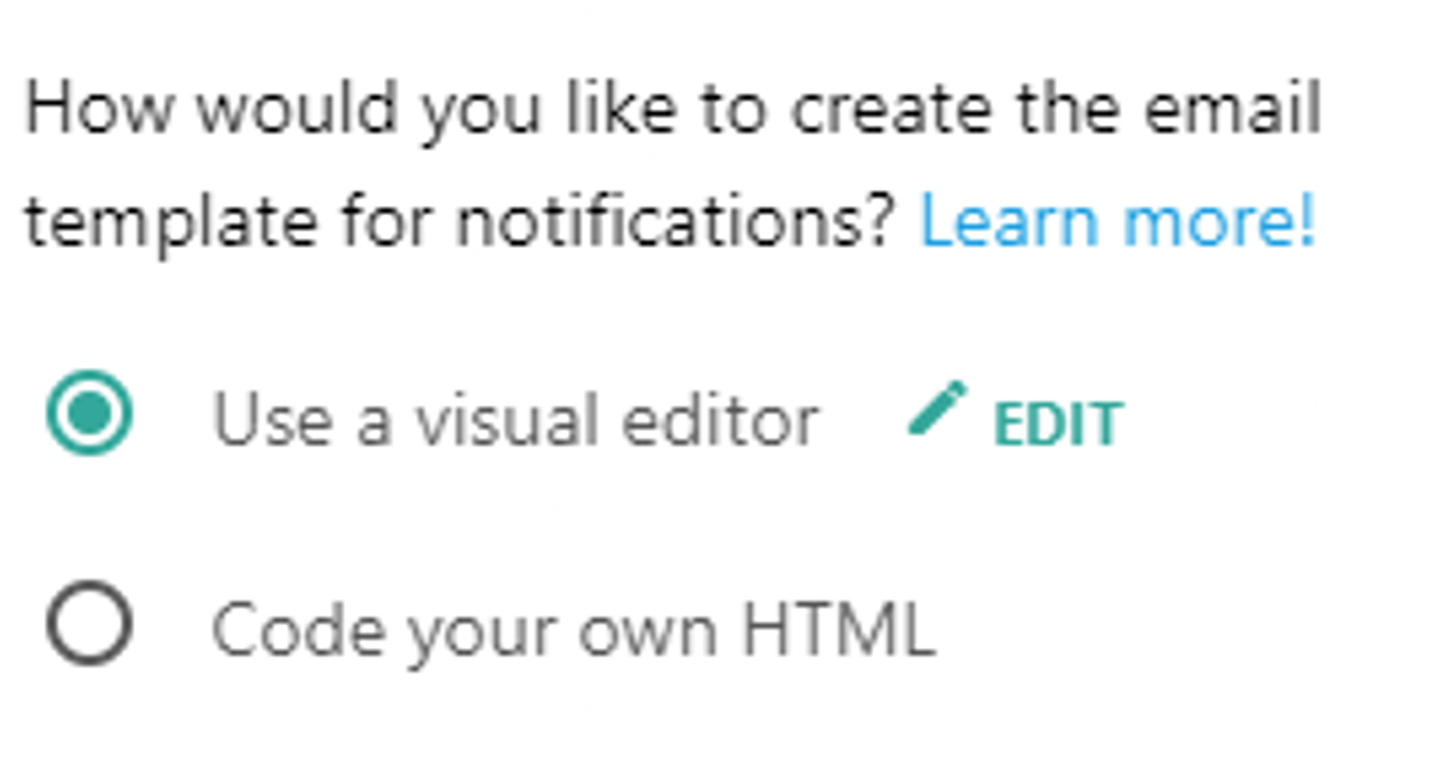The image size is (1440, 760).
Task: Select the "Use a visual editor" radio button
Action: (90, 413)
